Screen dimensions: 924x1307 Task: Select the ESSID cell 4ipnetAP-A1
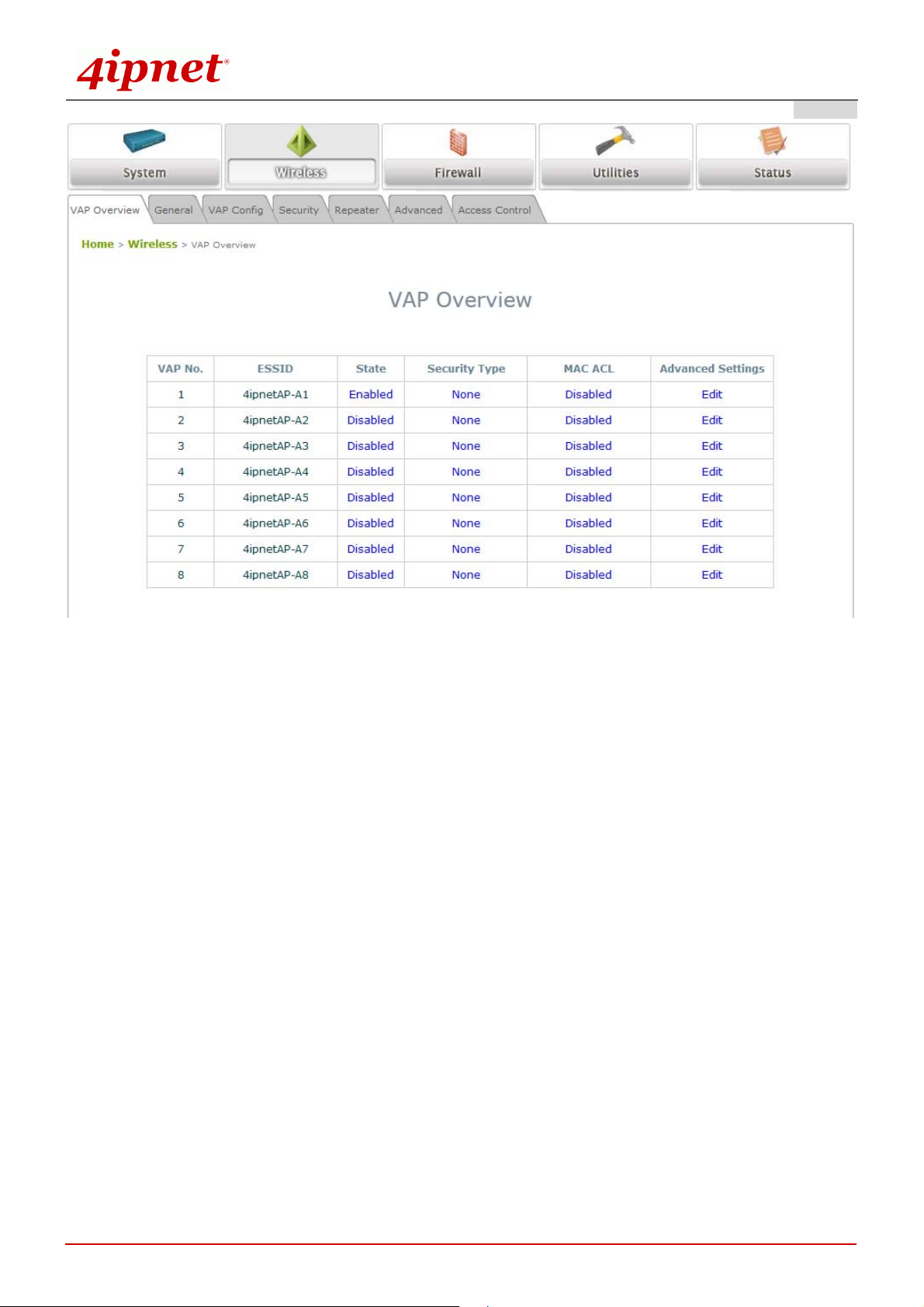(x=275, y=395)
